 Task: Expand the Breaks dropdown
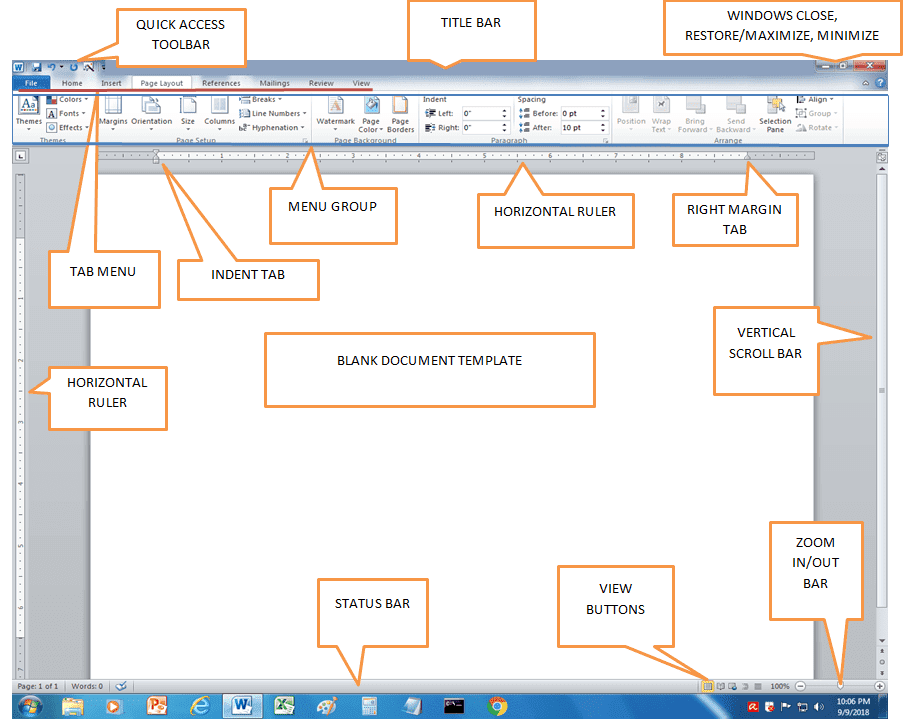pos(261,100)
